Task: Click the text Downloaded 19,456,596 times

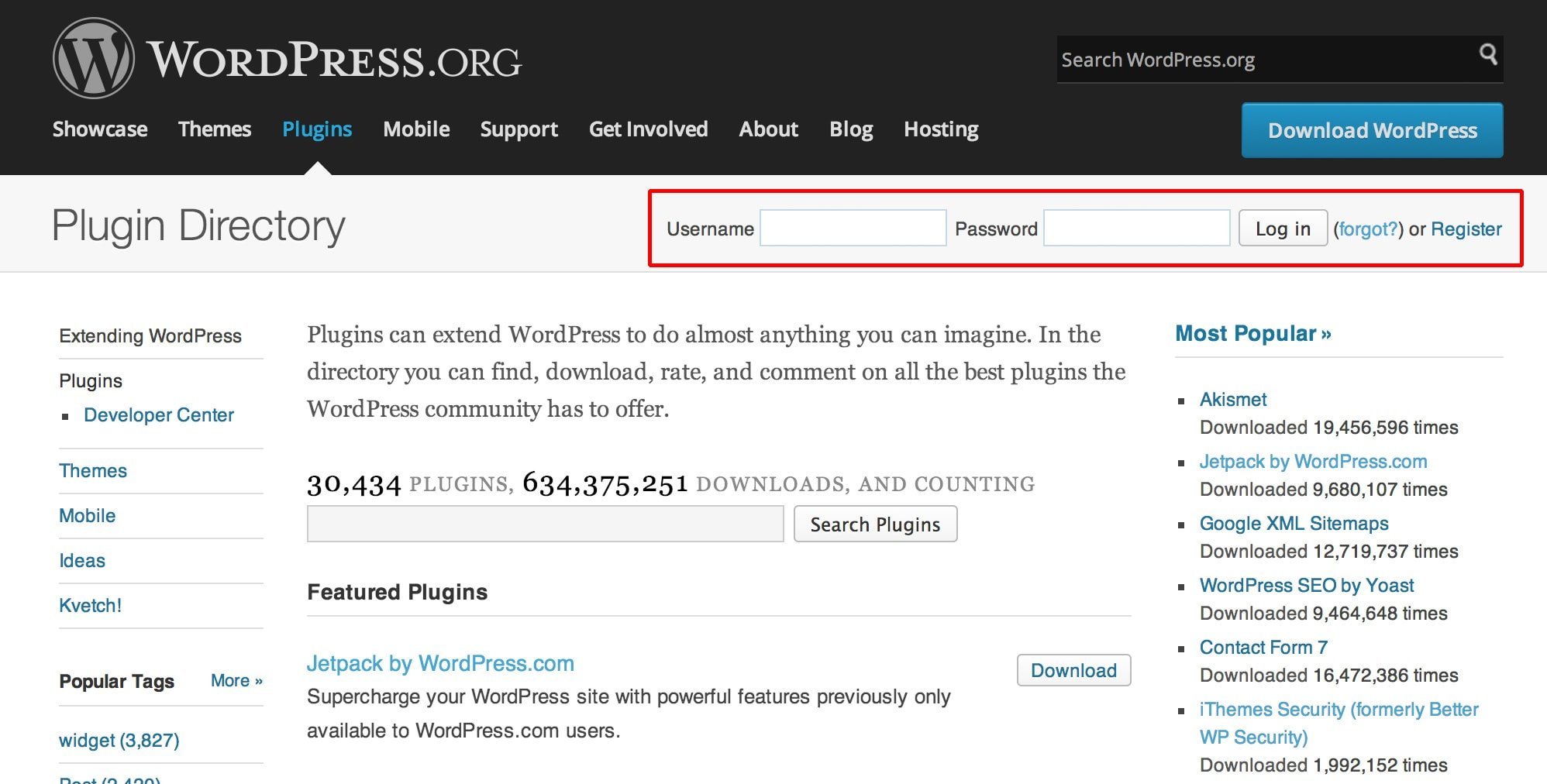Action: click(1328, 428)
